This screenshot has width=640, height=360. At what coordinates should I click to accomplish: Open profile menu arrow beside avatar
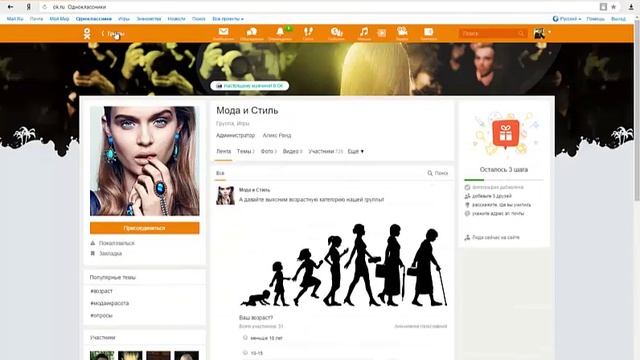point(549,32)
